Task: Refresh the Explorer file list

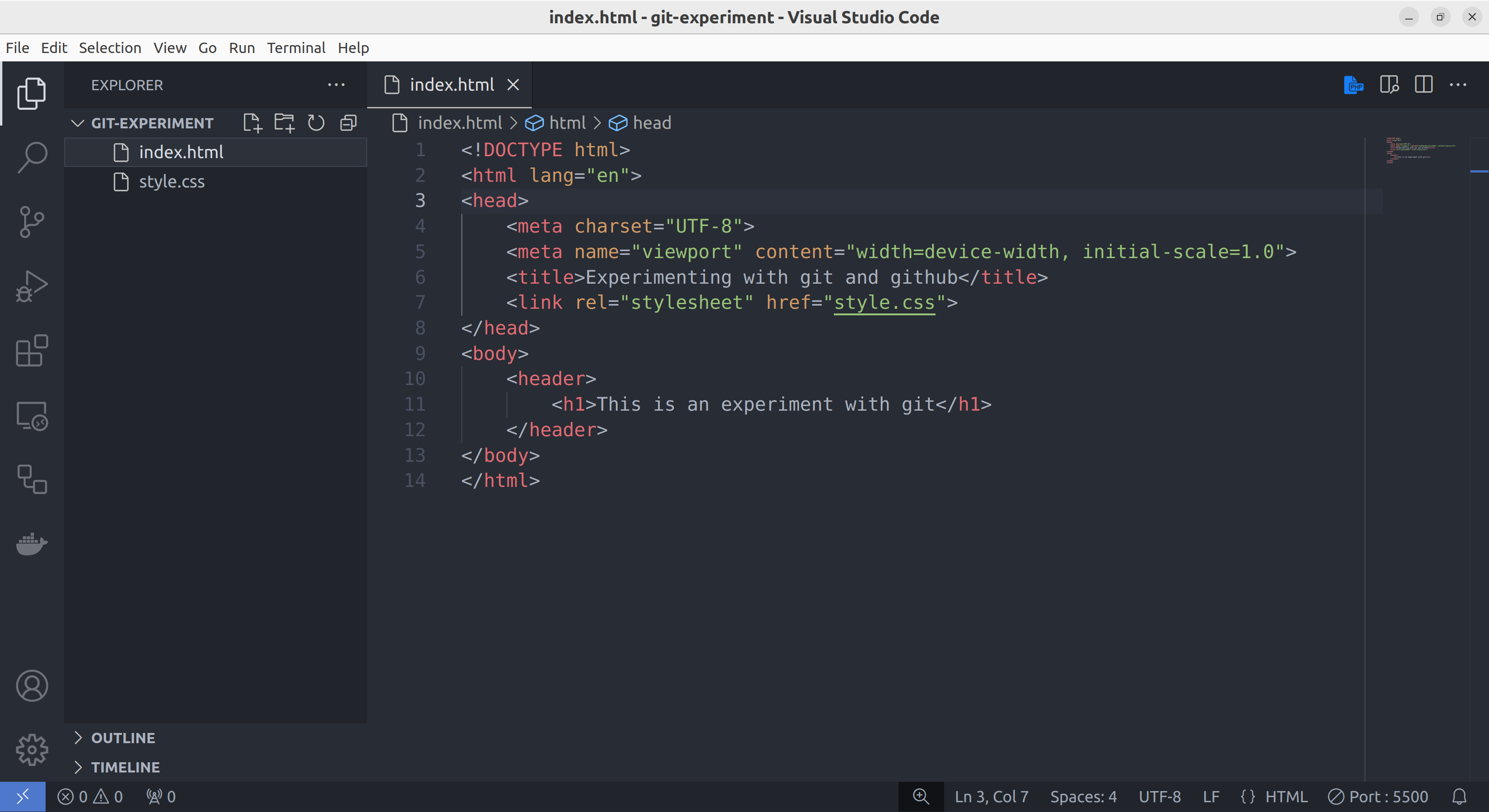Action: 316,123
